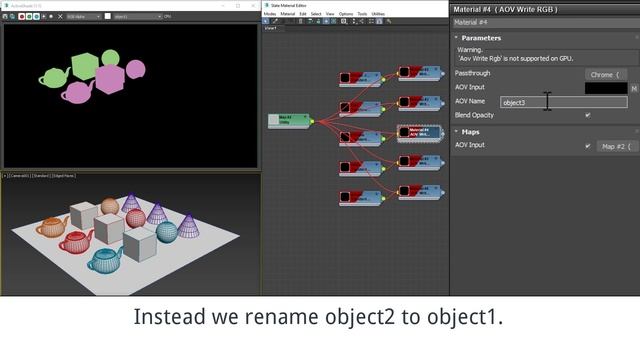Click the white color swatch in ActiveShade toolbar
Viewport: 640px width, 360px height.
tap(107, 16)
